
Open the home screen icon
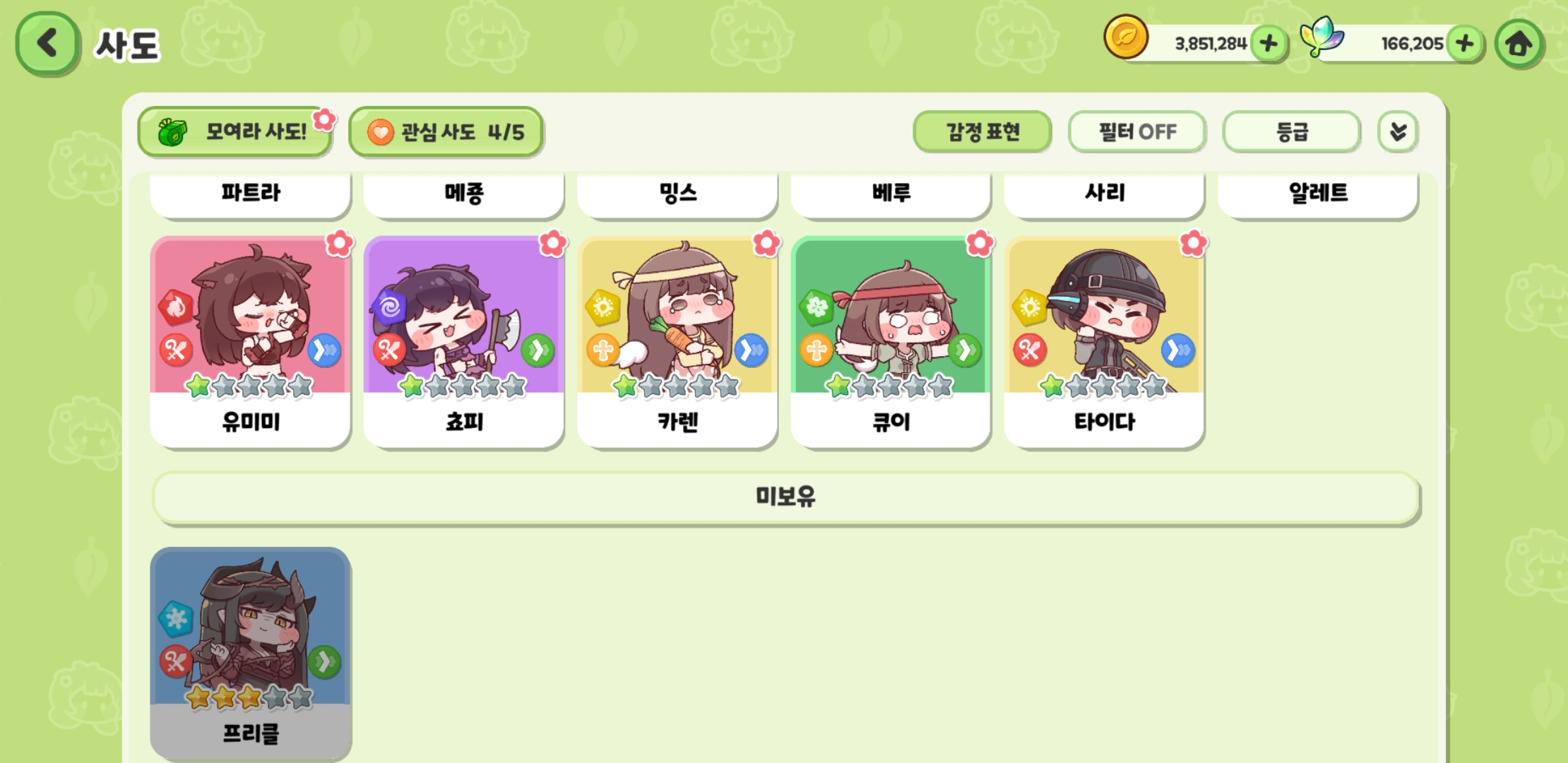[x=1519, y=44]
